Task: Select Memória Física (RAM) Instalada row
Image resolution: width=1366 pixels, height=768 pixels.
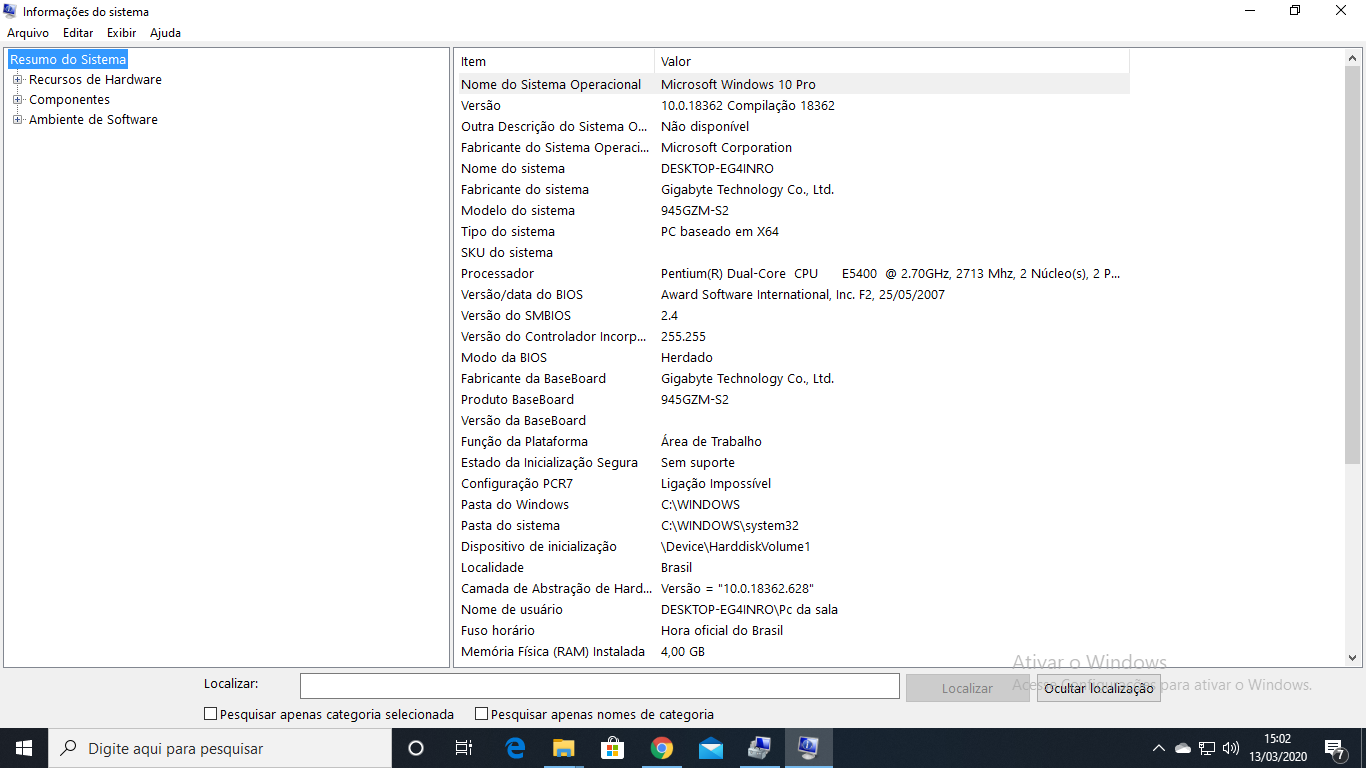Action: point(793,651)
